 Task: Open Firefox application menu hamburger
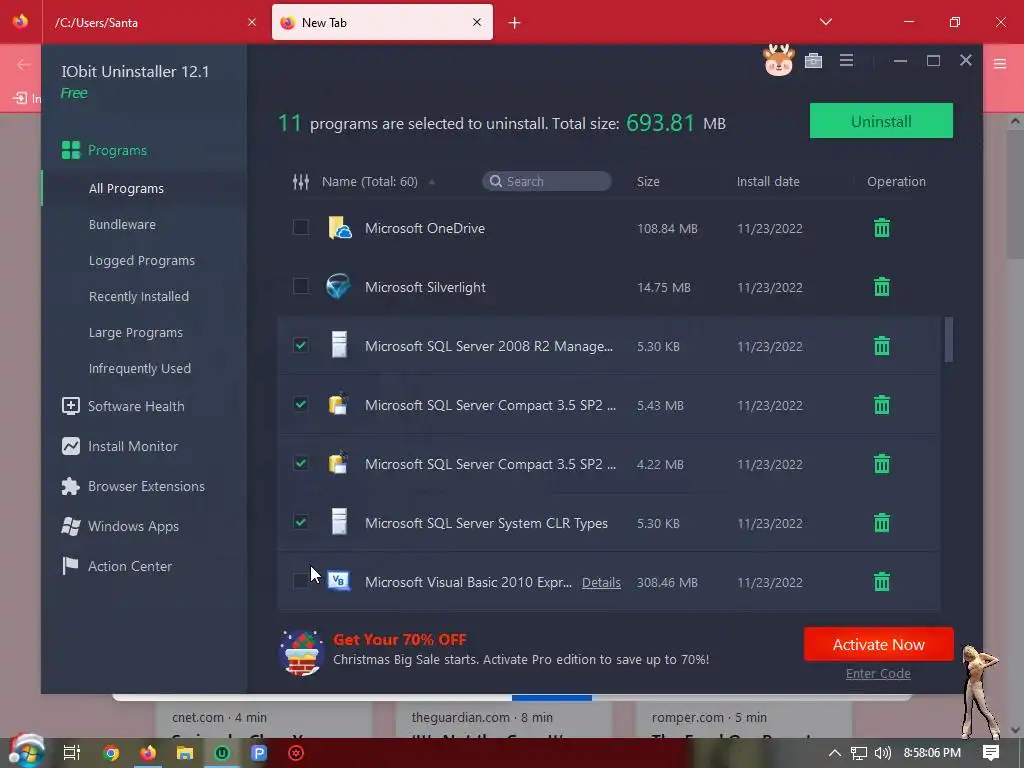(1000, 63)
